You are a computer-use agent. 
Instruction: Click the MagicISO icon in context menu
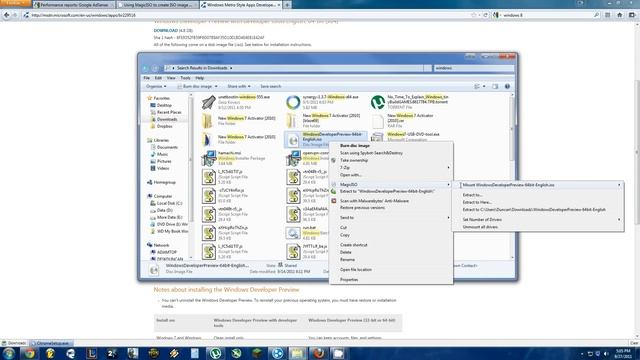pos(333,184)
